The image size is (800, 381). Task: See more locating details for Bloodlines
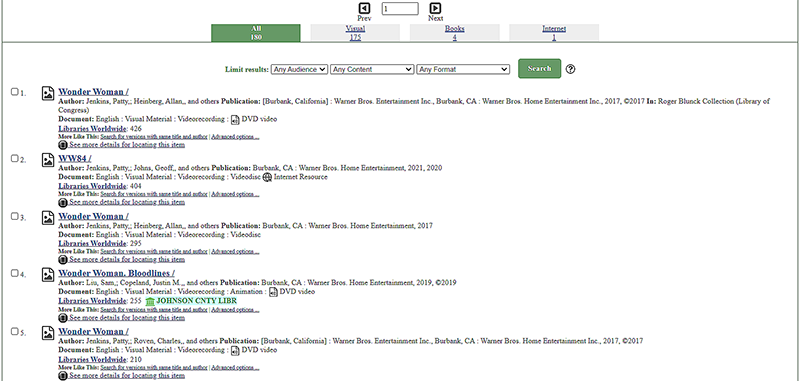tap(127, 318)
